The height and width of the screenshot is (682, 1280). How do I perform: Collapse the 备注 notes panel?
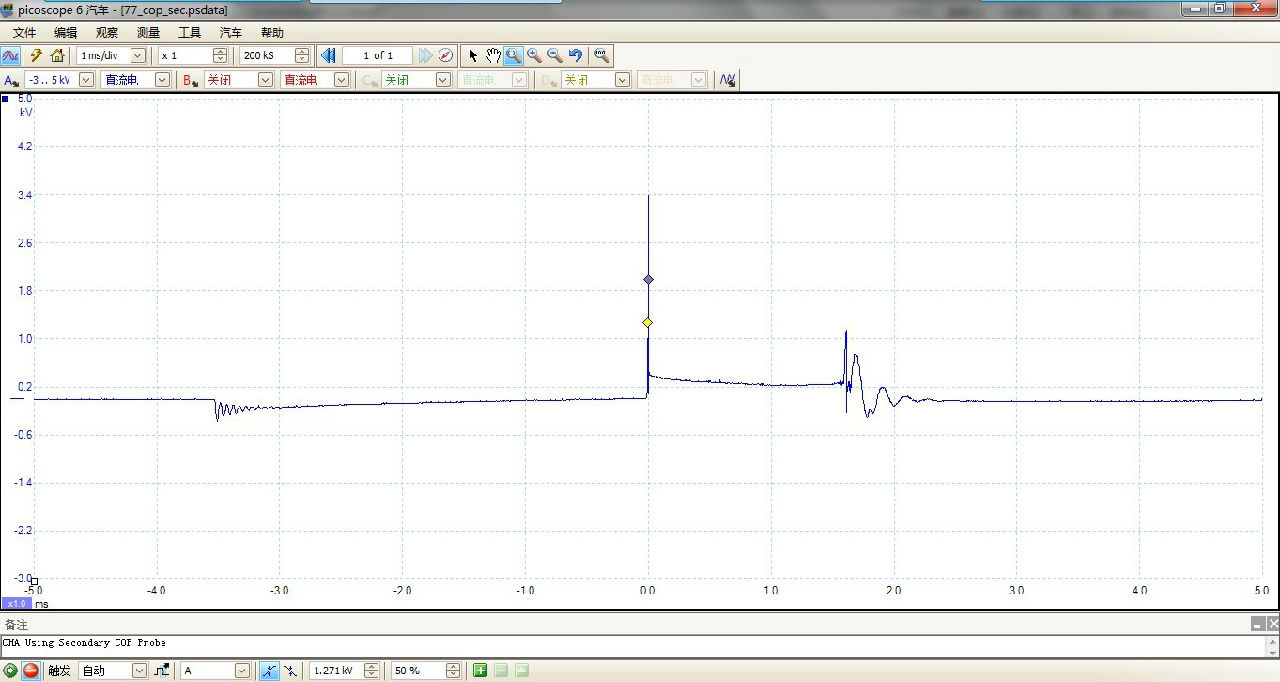(1257, 624)
